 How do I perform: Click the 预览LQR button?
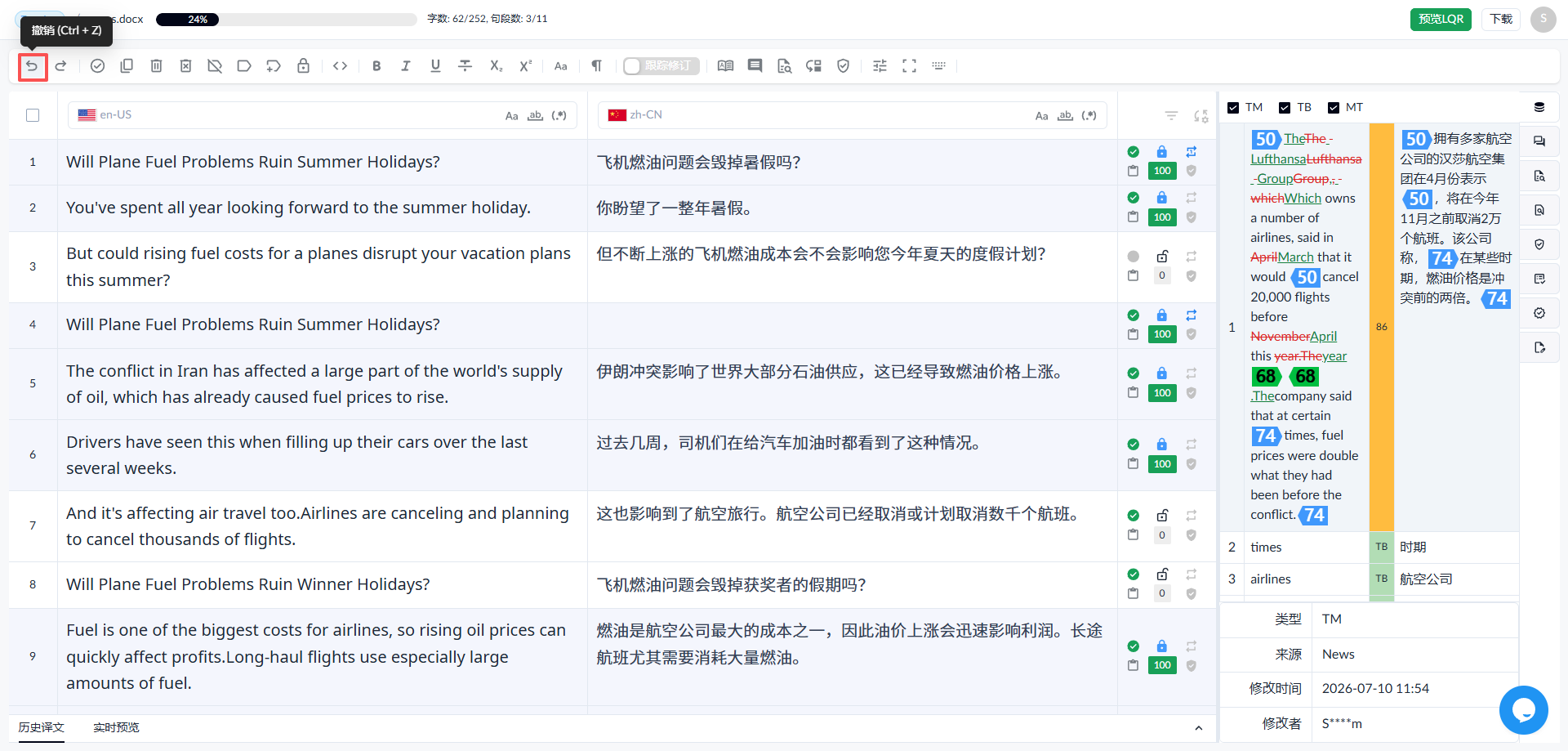1441,19
